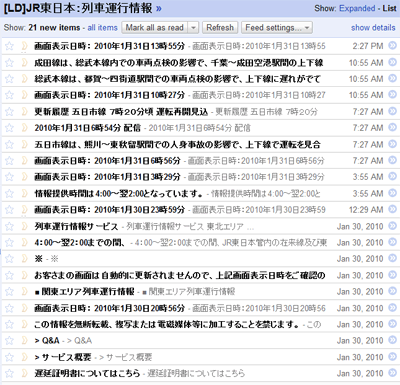Star the > Q&A item

(9, 341)
